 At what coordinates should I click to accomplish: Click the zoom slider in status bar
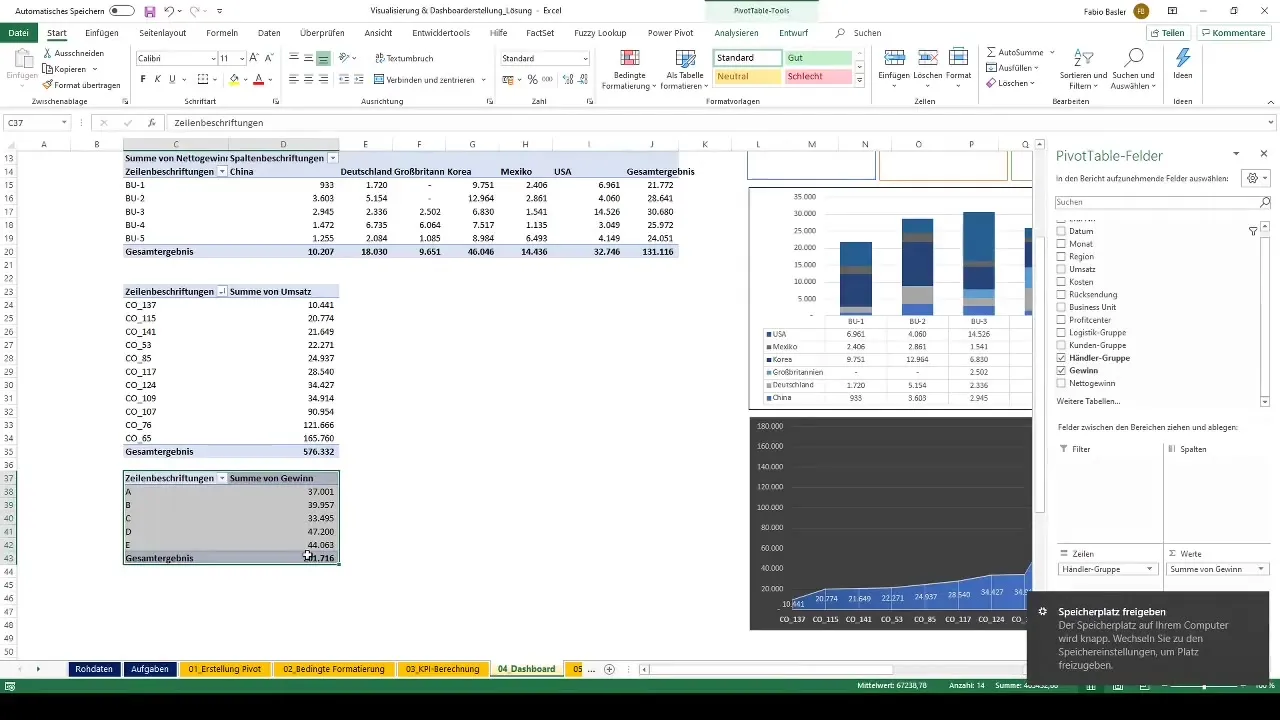pyautogui.click(x=1204, y=686)
